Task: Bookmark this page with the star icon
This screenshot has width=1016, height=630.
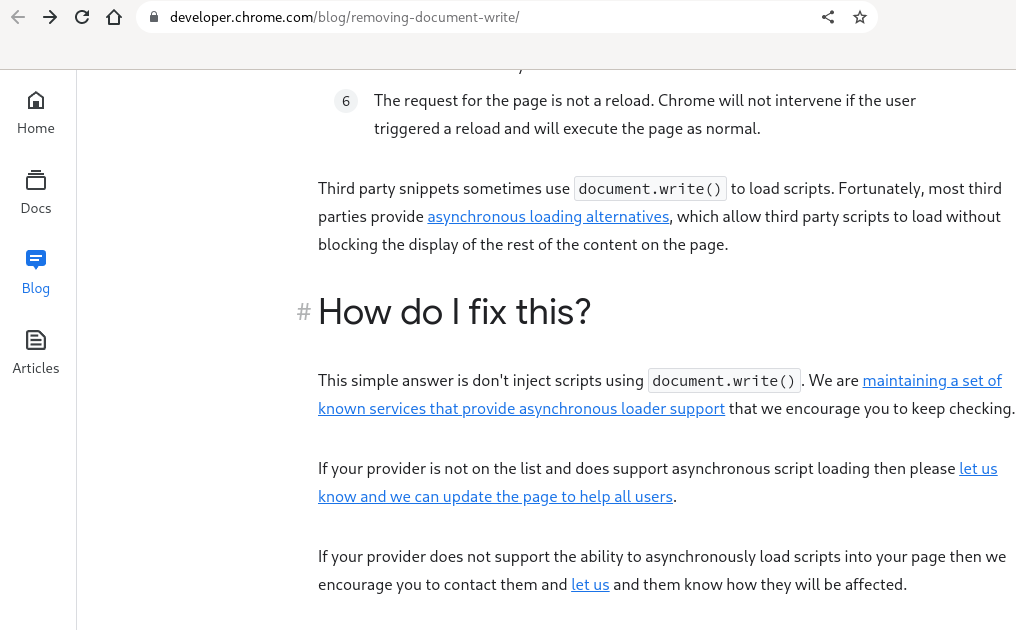Action: tap(859, 16)
